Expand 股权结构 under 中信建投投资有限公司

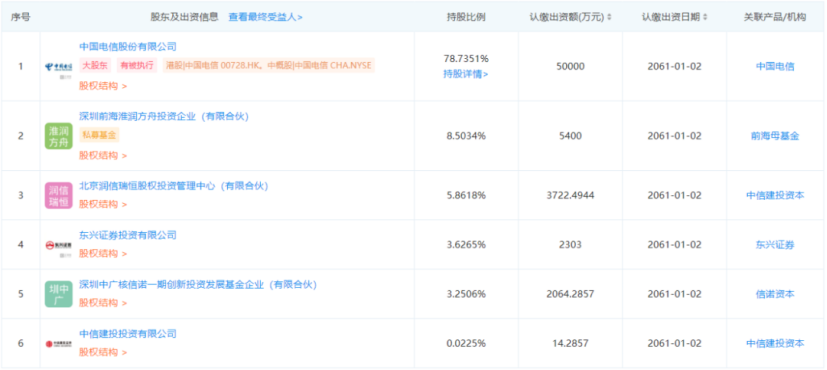(103, 352)
